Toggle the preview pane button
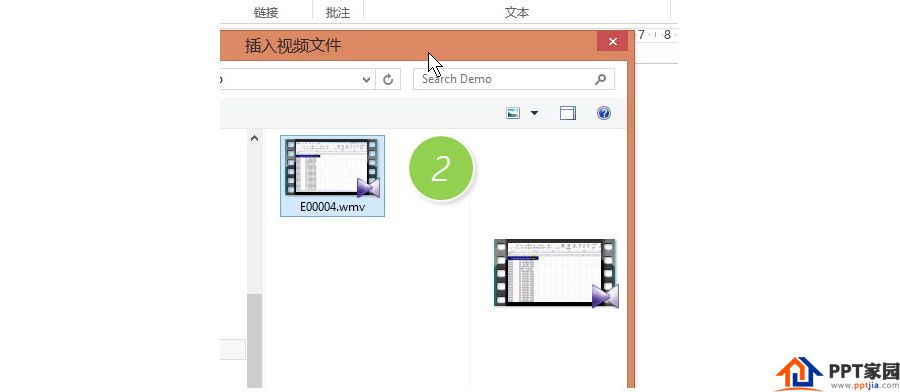The image size is (900, 392). (x=568, y=113)
